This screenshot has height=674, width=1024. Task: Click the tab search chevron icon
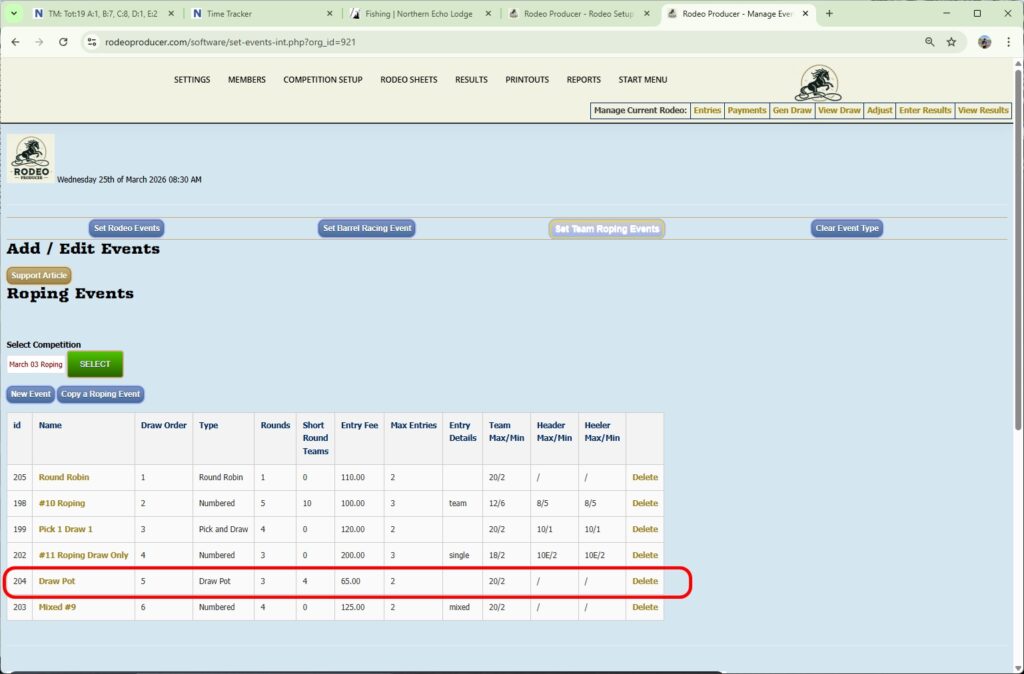[x=14, y=14]
